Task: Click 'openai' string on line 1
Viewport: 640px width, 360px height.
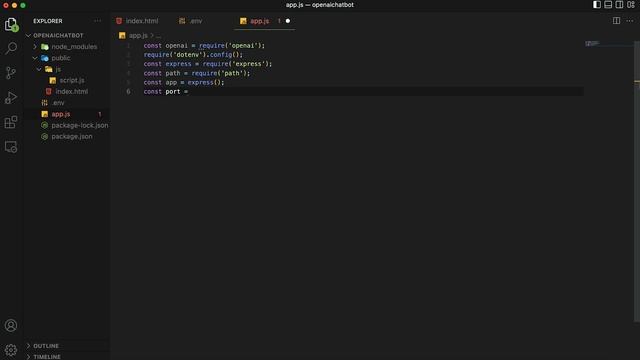Action: pos(244,46)
